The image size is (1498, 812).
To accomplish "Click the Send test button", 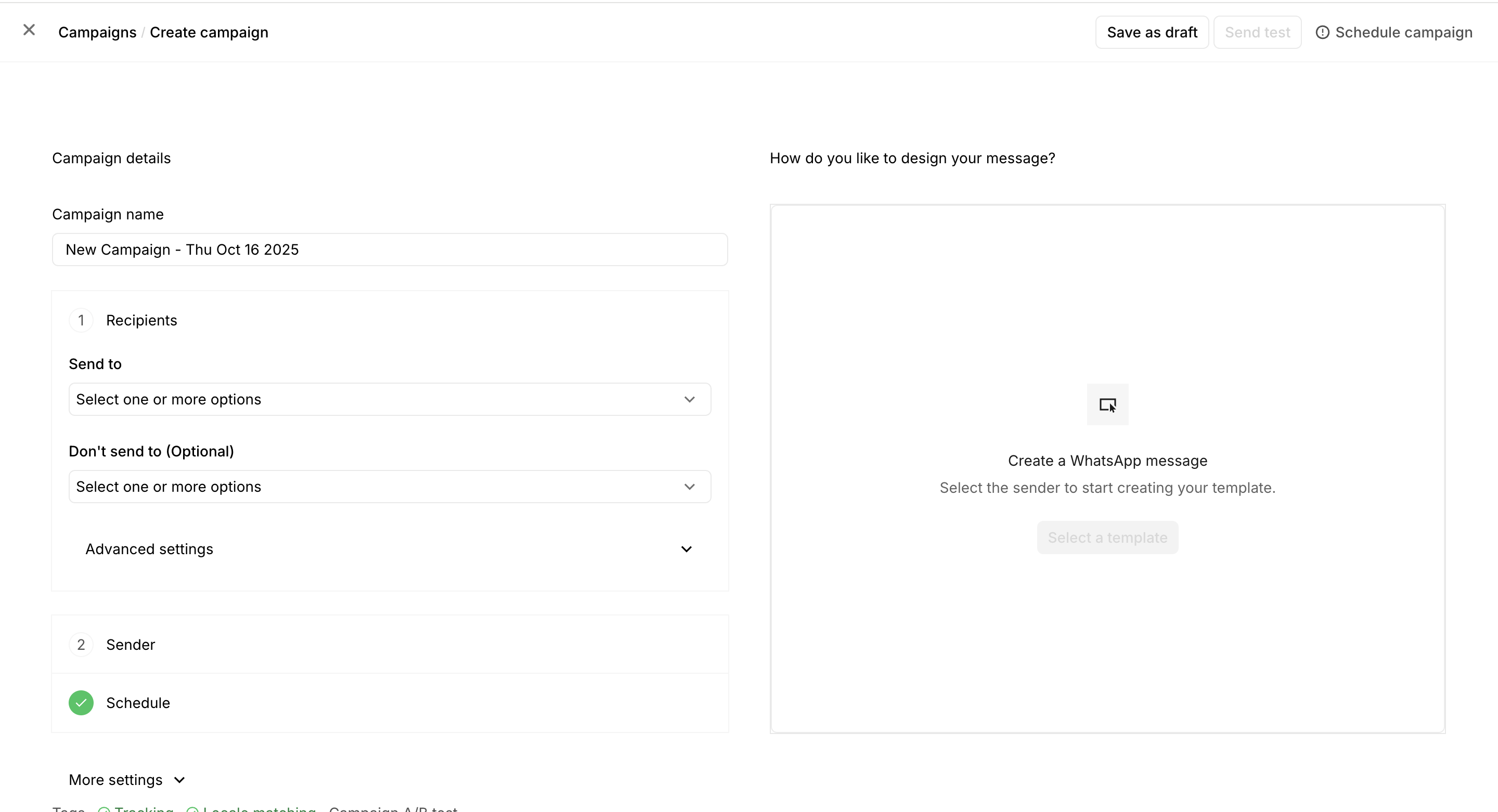I will (1257, 33).
